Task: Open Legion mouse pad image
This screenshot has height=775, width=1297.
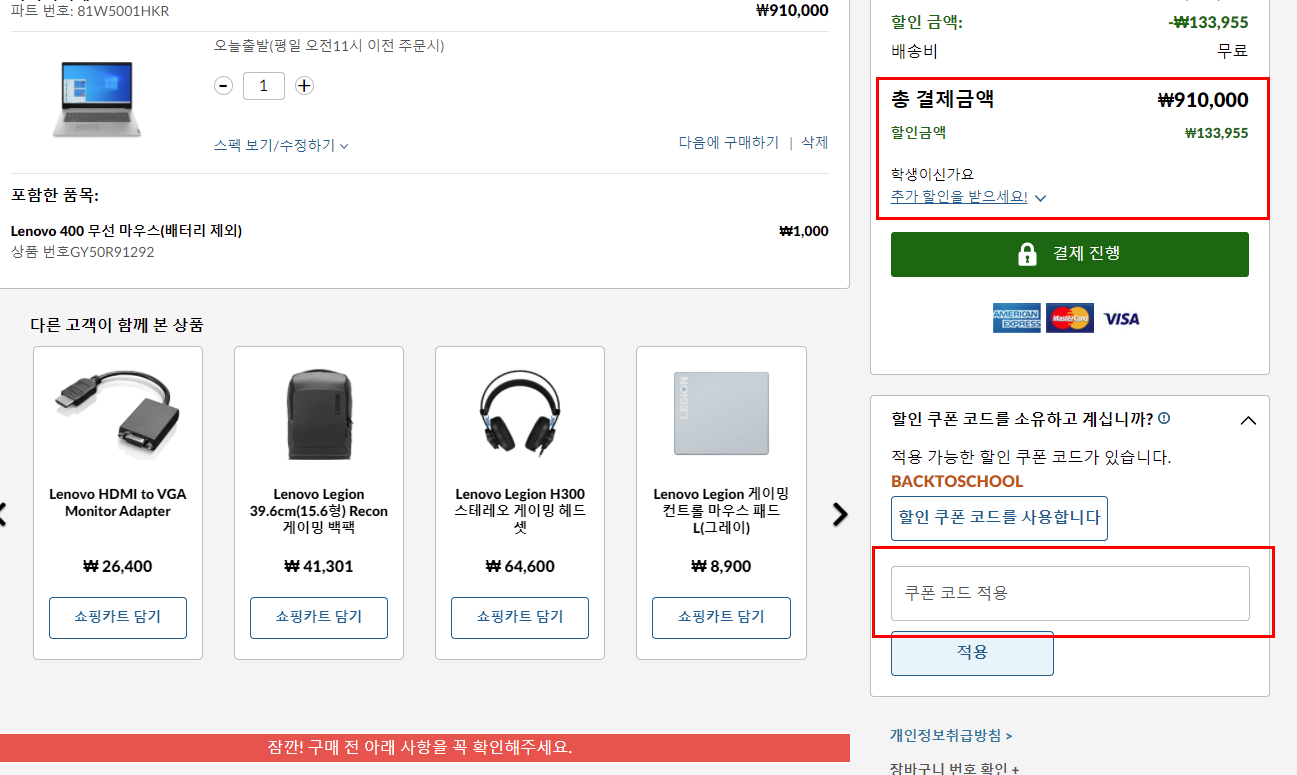Action: point(721,413)
